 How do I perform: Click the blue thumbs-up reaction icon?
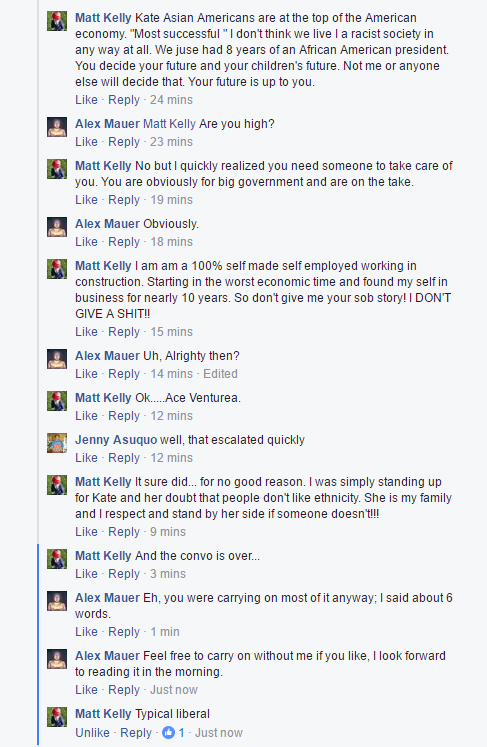point(168,732)
